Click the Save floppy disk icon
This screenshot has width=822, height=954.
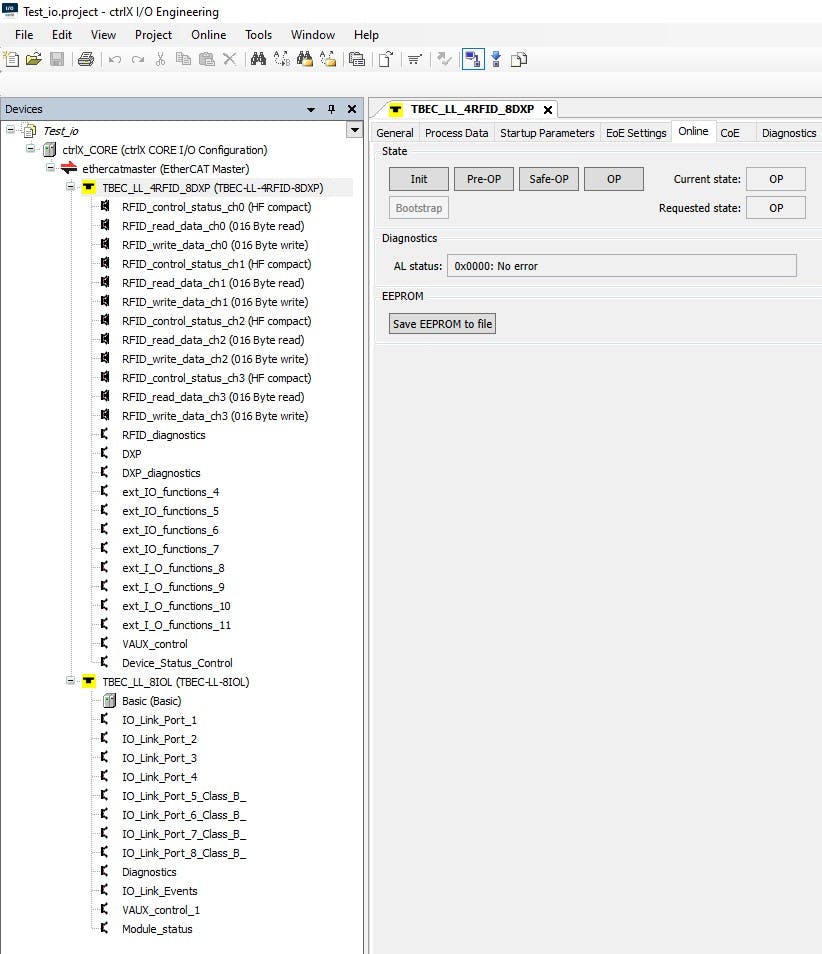[57, 59]
